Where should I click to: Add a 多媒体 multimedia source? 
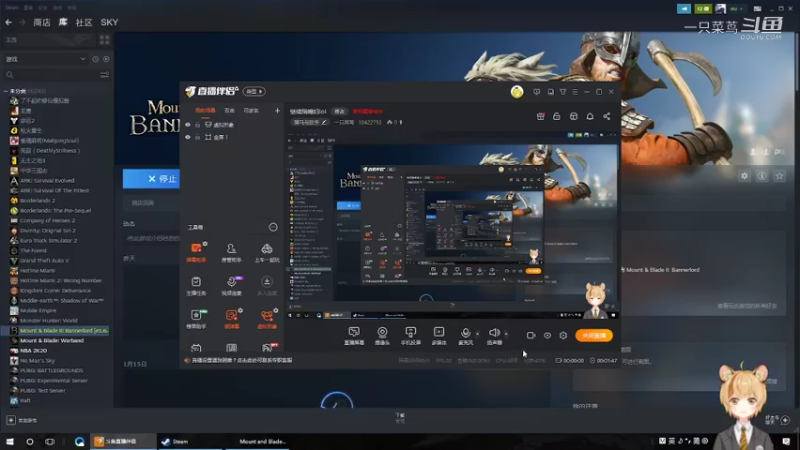pos(439,333)
